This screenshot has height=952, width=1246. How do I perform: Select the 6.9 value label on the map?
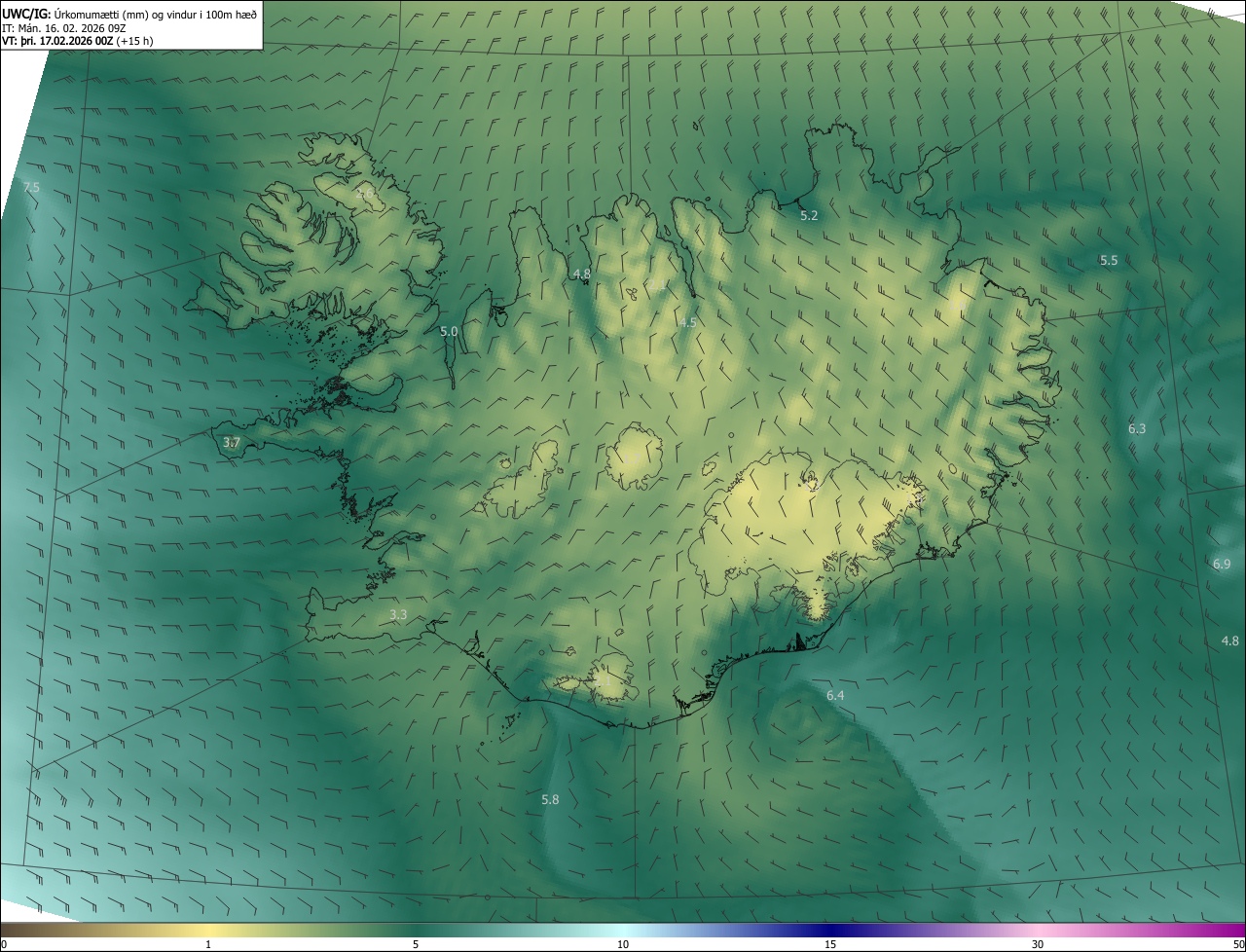(1222, 564)
